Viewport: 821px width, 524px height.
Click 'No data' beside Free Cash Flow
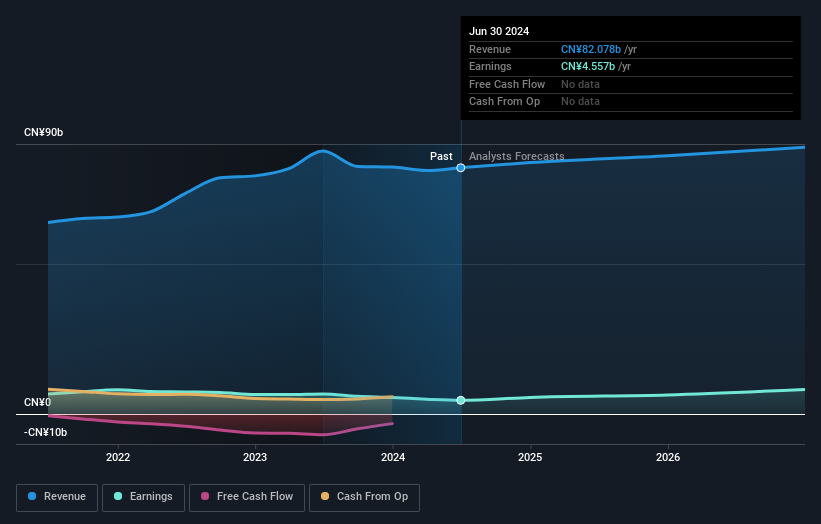click(x=580, y=84)
